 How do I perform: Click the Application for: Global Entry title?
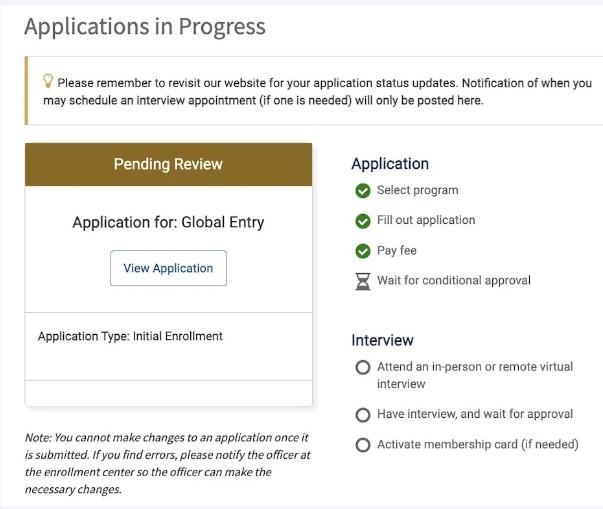coord(168,222)
